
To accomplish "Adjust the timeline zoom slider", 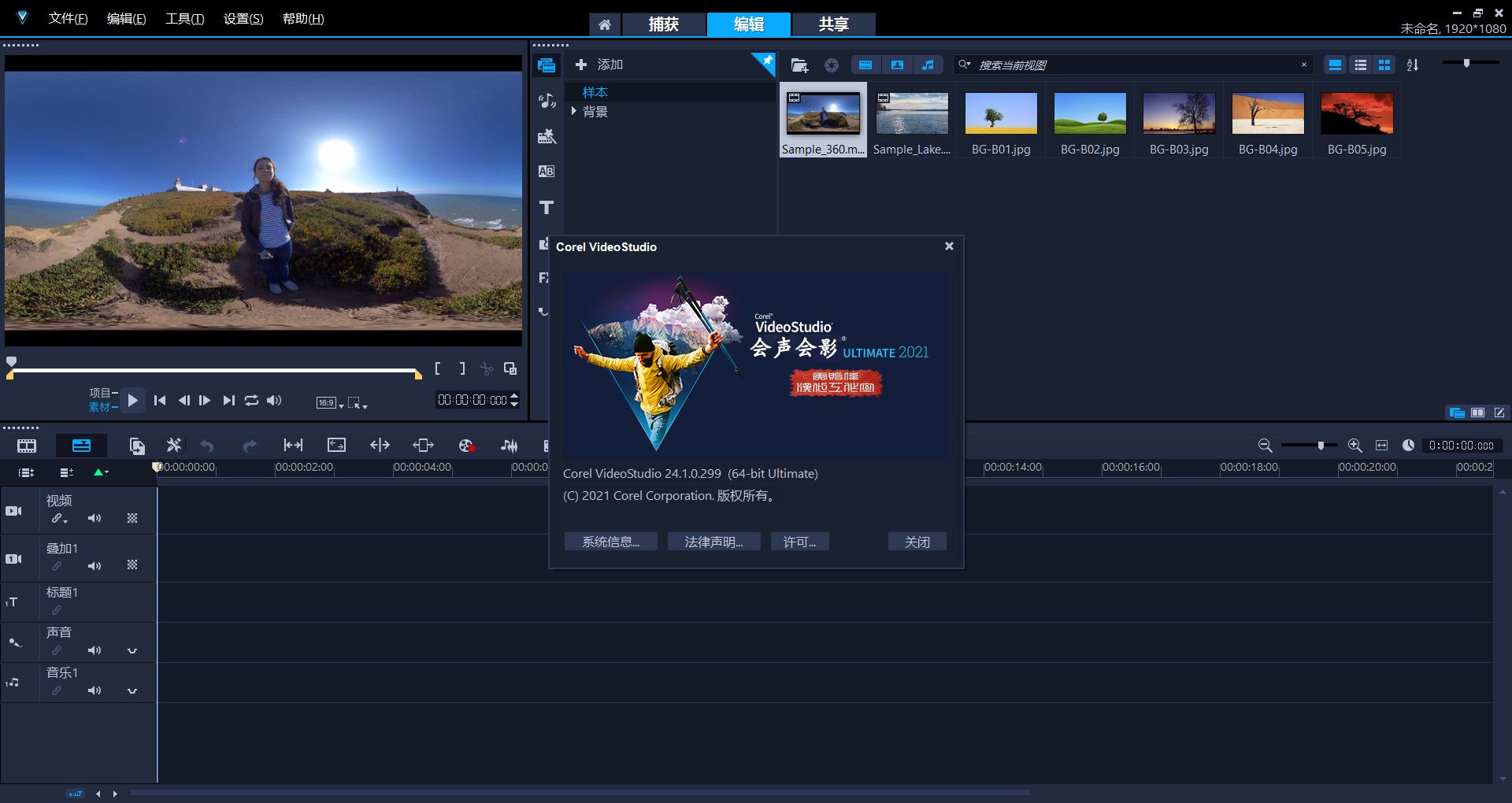I will pyautogui.click(x=1321, y=446).
